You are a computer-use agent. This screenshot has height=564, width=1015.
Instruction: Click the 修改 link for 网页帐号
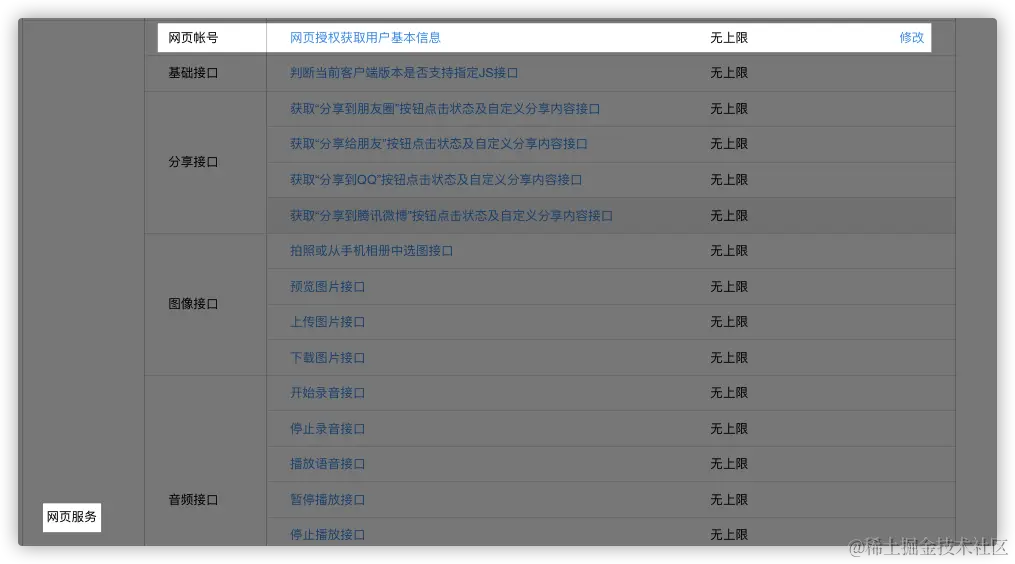(x=911, y=38)
